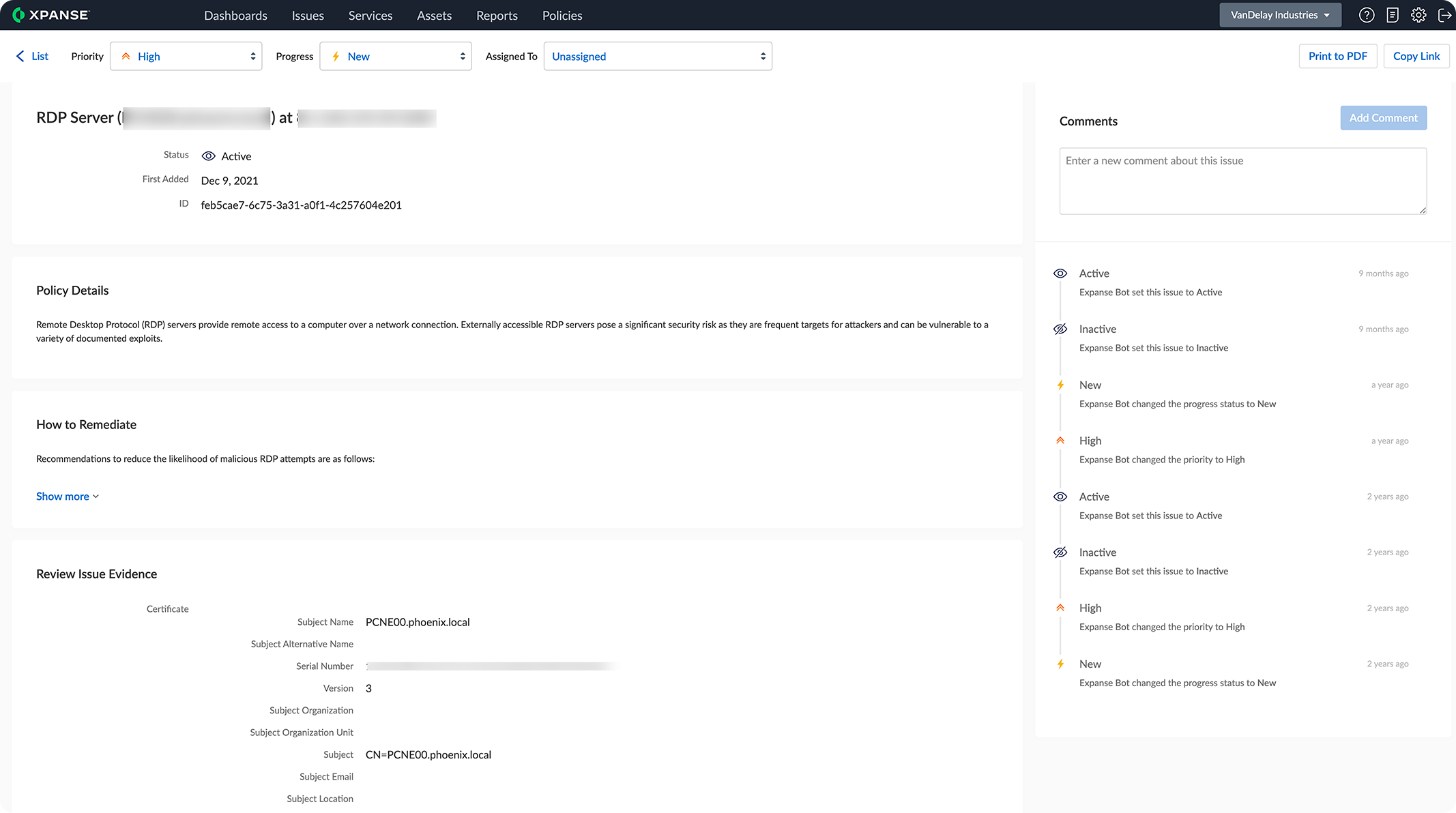Click the lightning bolt icon in Progress field
The width and height of the screenshot is (1456, 813).
[x=336, y=57]
